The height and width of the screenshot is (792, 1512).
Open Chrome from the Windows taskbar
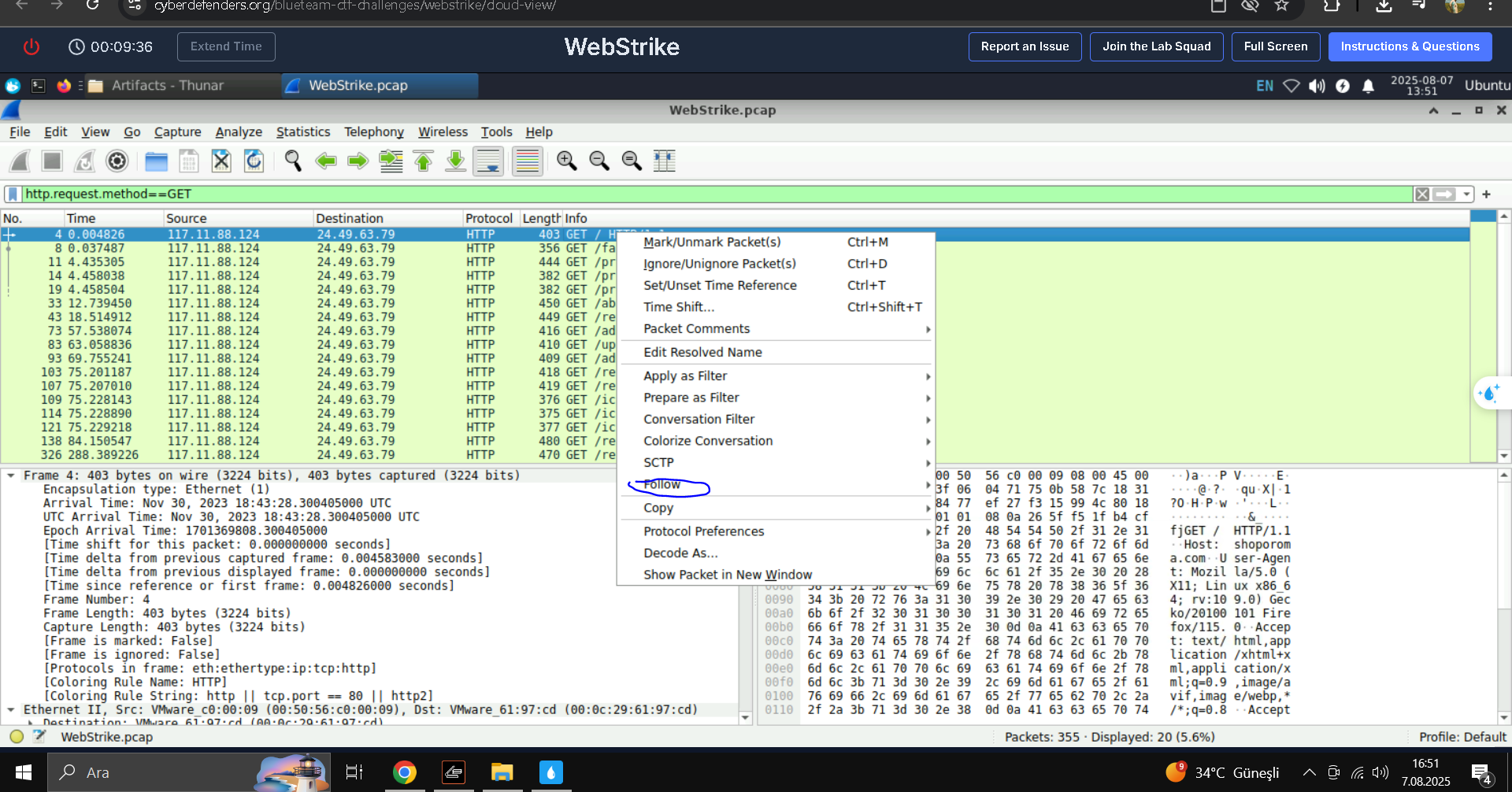tap(404, 773)
